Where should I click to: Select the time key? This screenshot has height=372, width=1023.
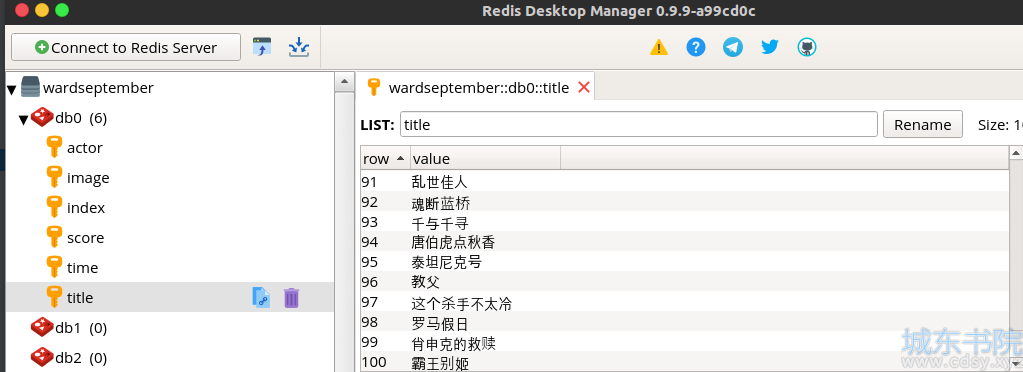click(82, 268)
